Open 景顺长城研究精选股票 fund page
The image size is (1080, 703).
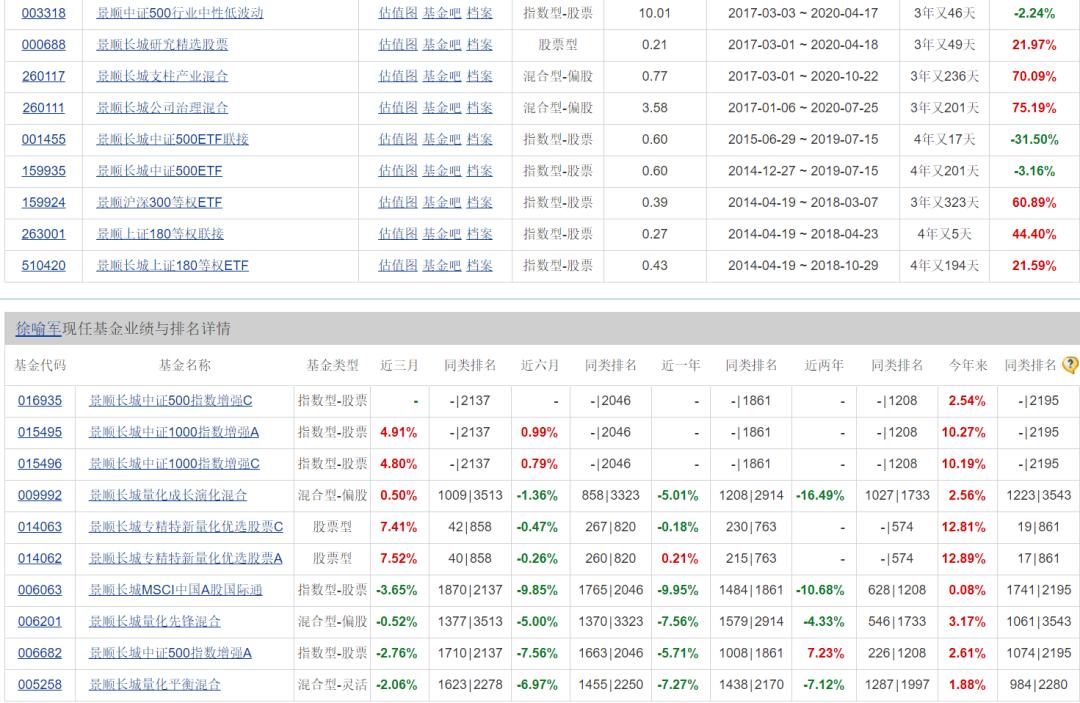(x=162, y=45)
